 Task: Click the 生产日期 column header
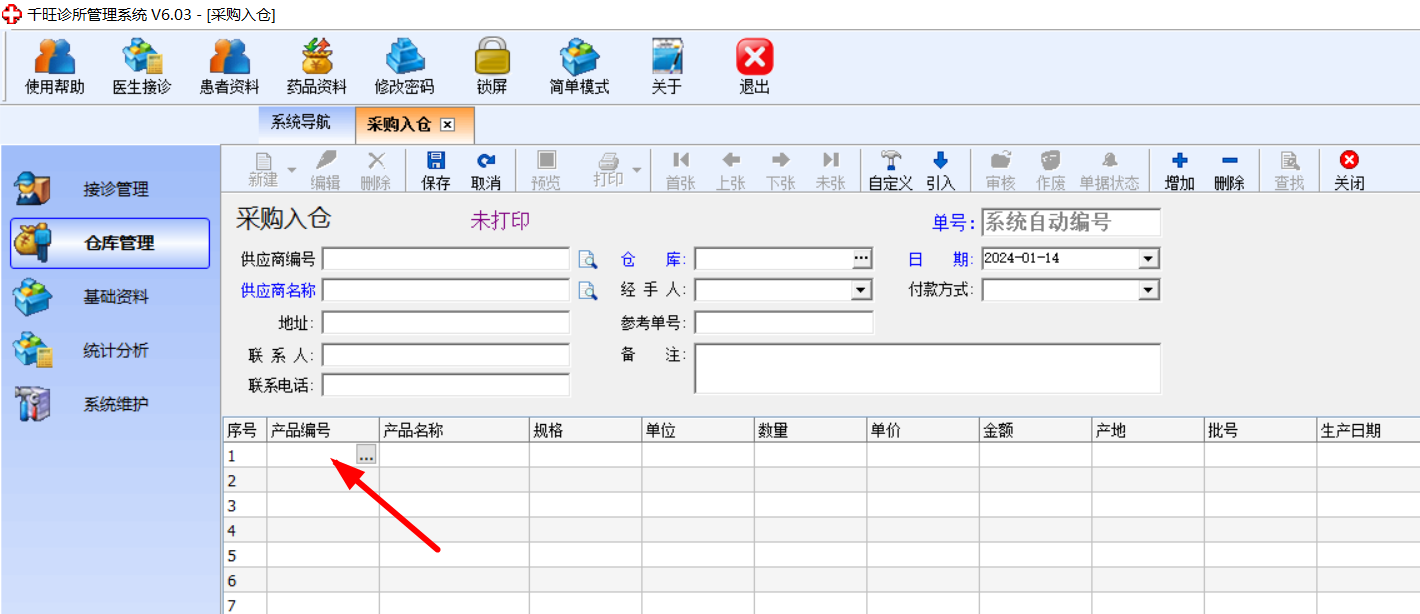coord(1368,430)
